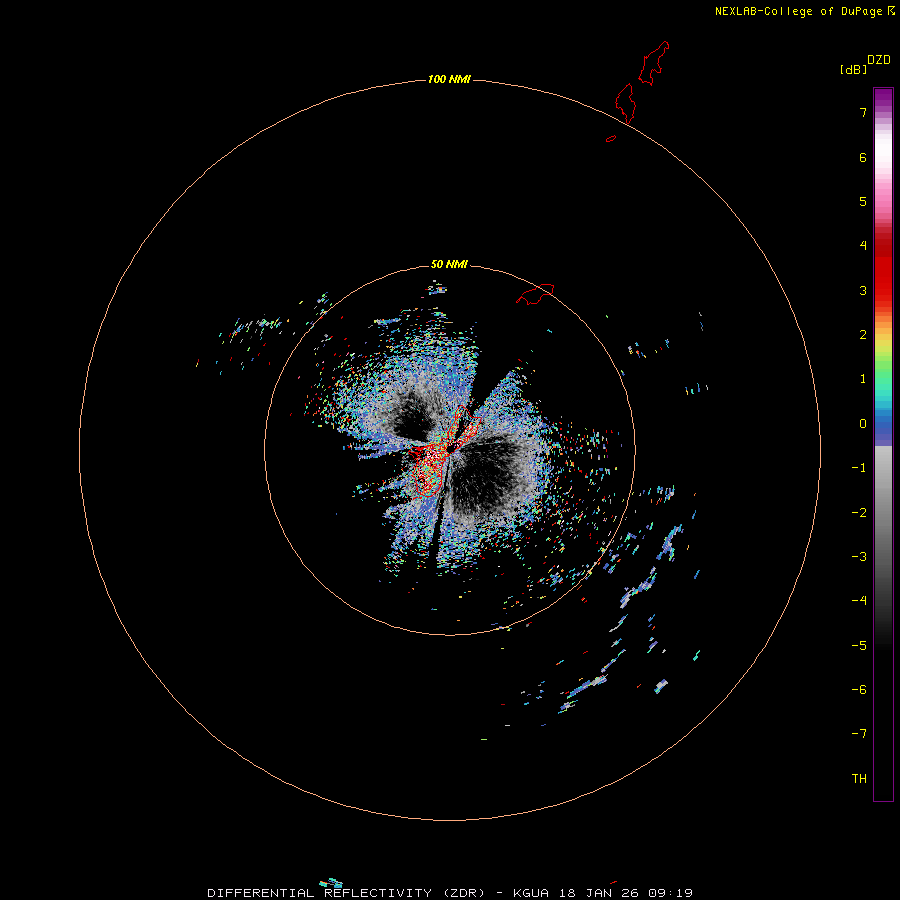Click the [dB] units label

point(854,69)
